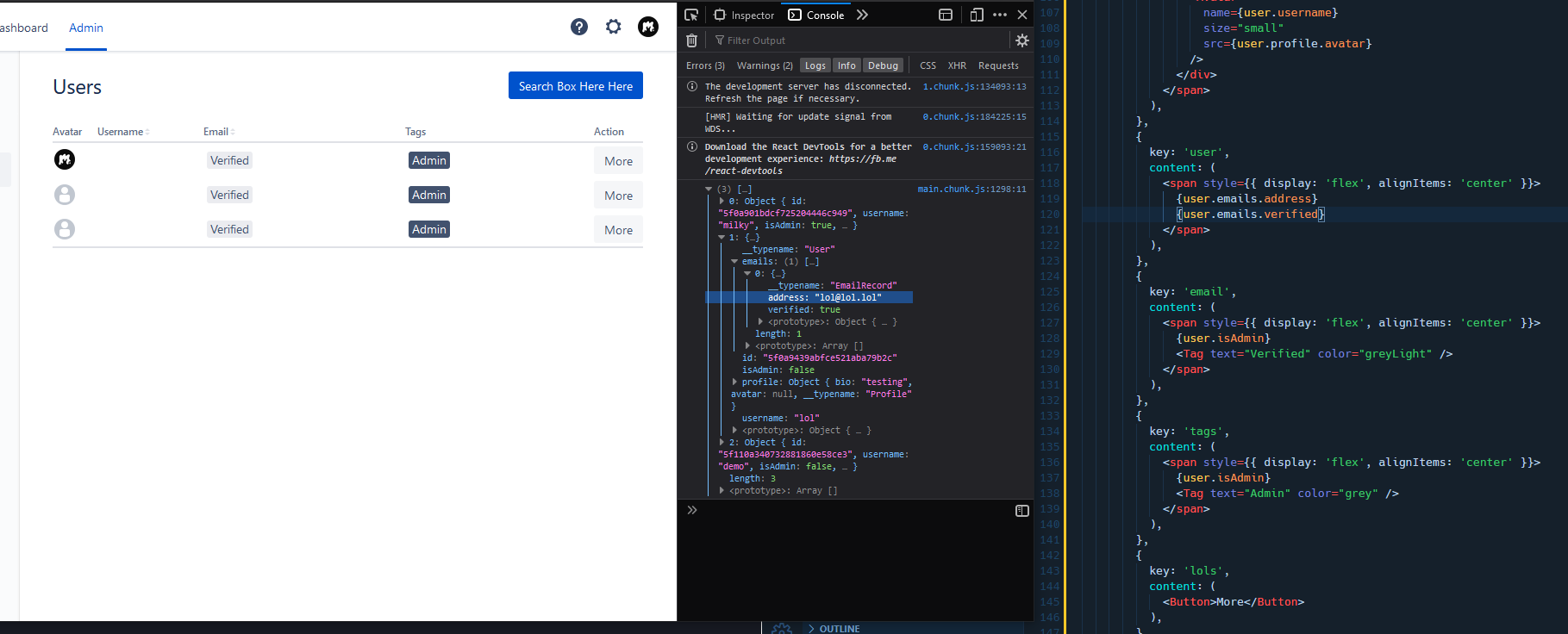
Task: Open the main.chunk.js:1298:11 source link
Action: (971, 190)
